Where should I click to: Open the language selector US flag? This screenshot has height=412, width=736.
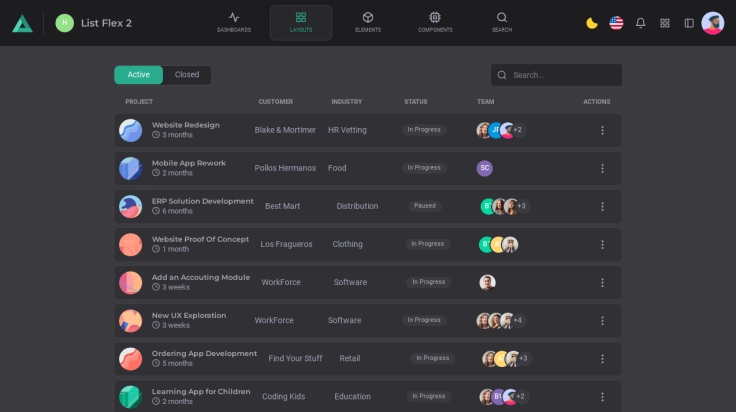click(616, 23)
